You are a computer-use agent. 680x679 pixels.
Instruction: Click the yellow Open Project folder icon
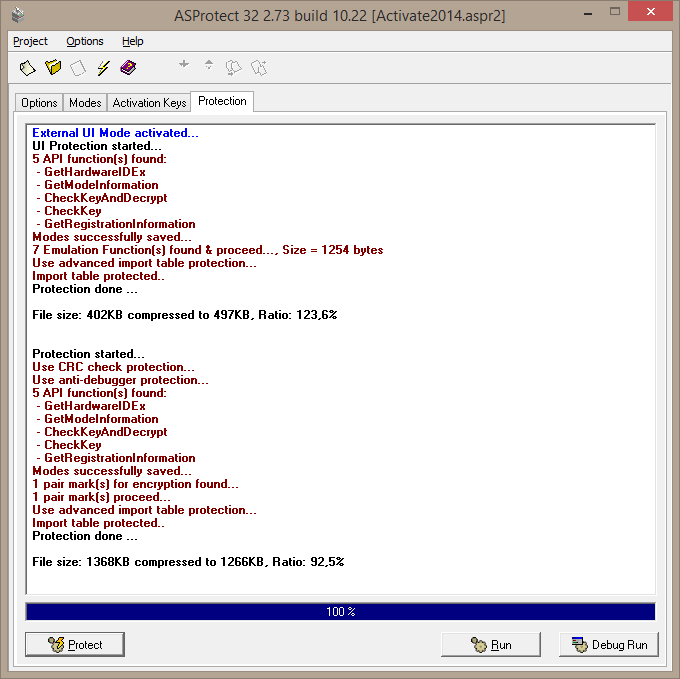click(x=53, y=68)
